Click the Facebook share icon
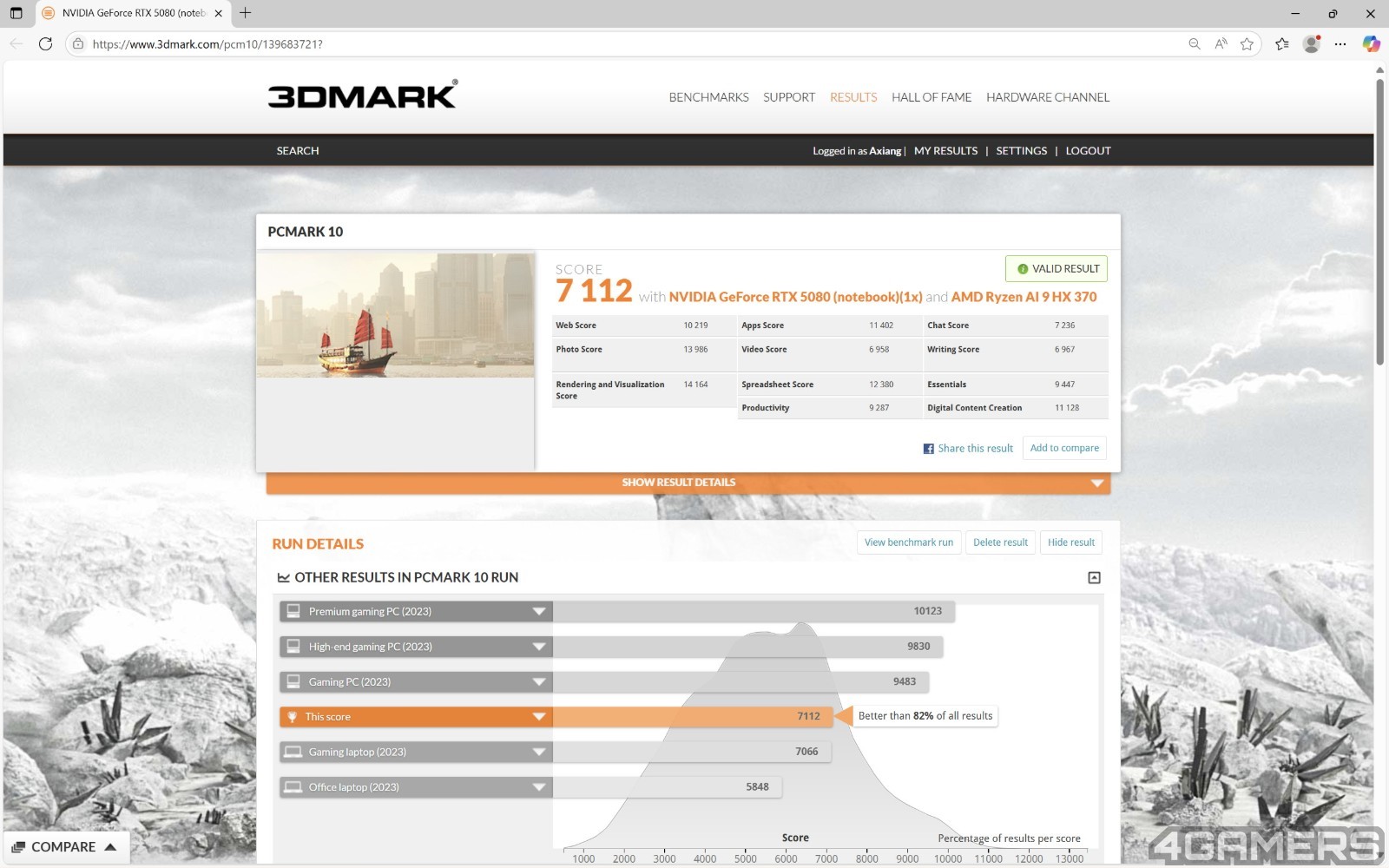This screenshot has width=1389, height=868. pos(928,449)
